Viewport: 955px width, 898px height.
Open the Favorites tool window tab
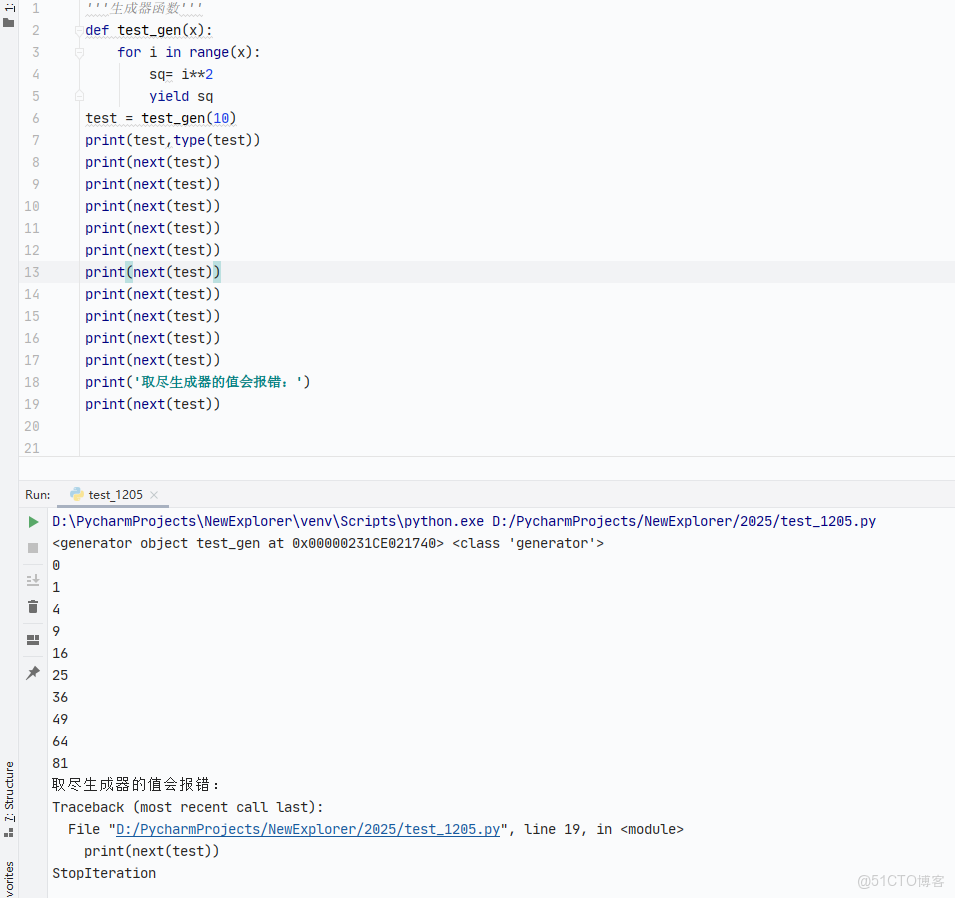pyautogui.click(x=9, y=878)
